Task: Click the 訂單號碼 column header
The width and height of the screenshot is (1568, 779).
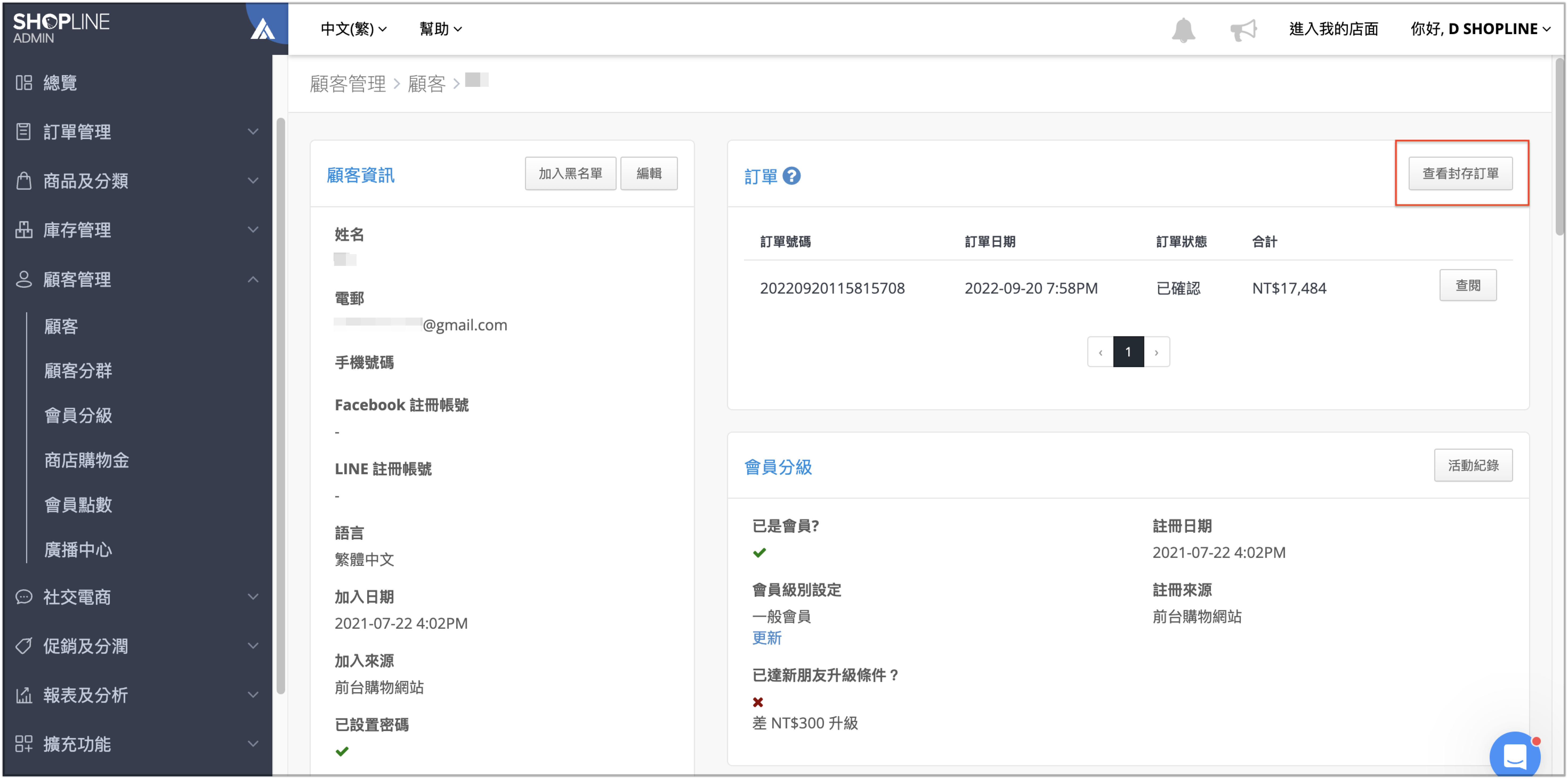Action: click(x=785, y=242)
